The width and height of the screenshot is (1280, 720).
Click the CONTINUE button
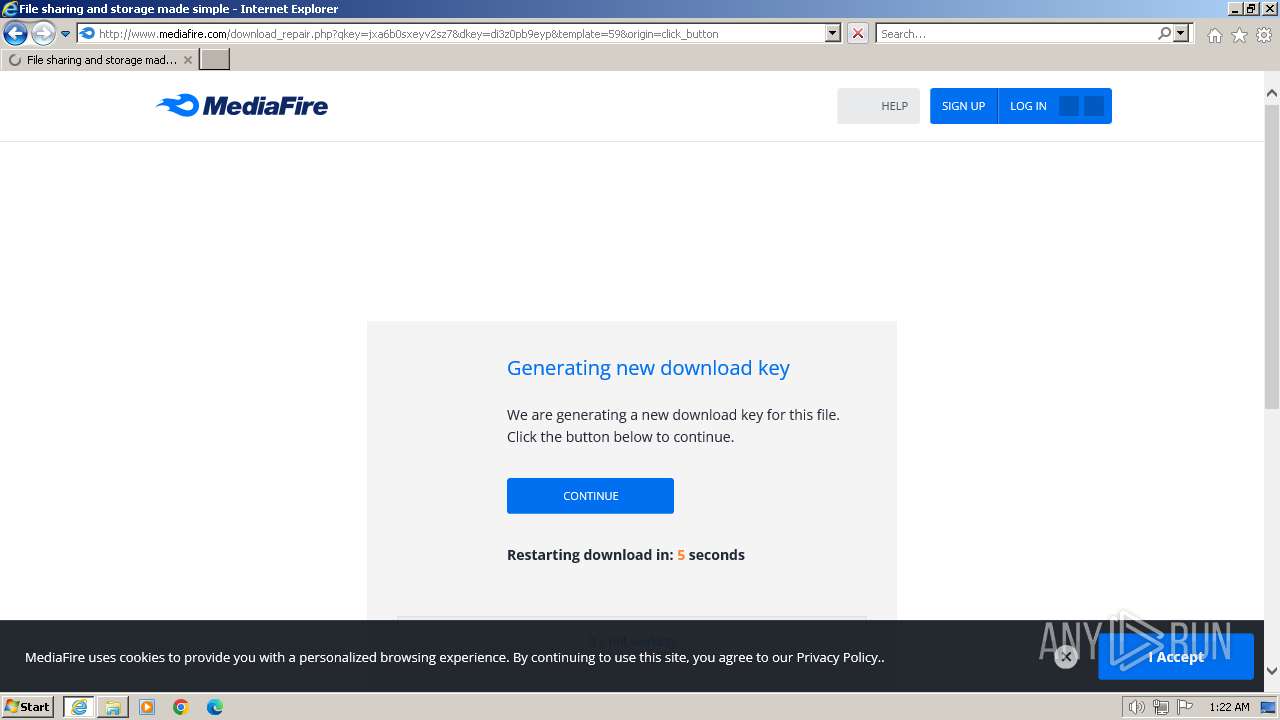[x=590, y=496]
